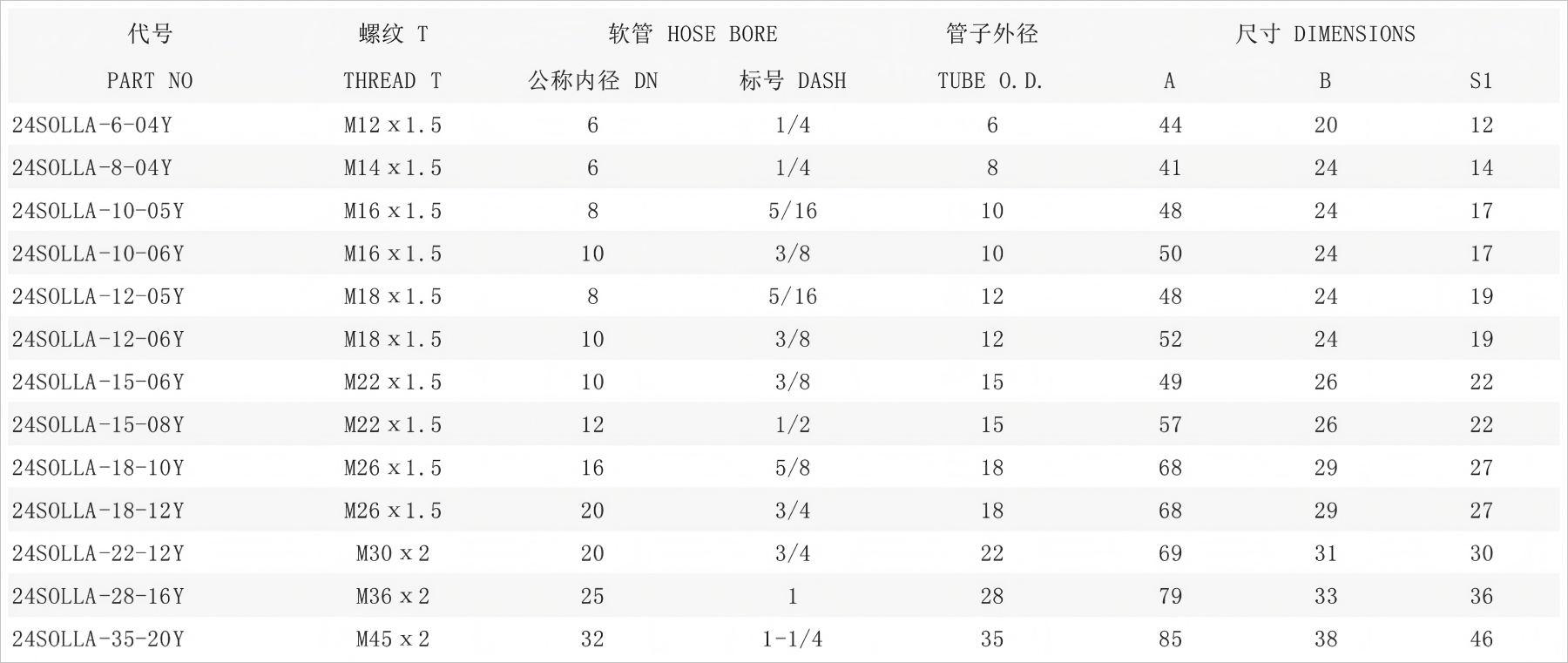Screen dimensions: 1568x663
Task: Click the M36 x 2 thread cell
Action: tap(393, 596)
